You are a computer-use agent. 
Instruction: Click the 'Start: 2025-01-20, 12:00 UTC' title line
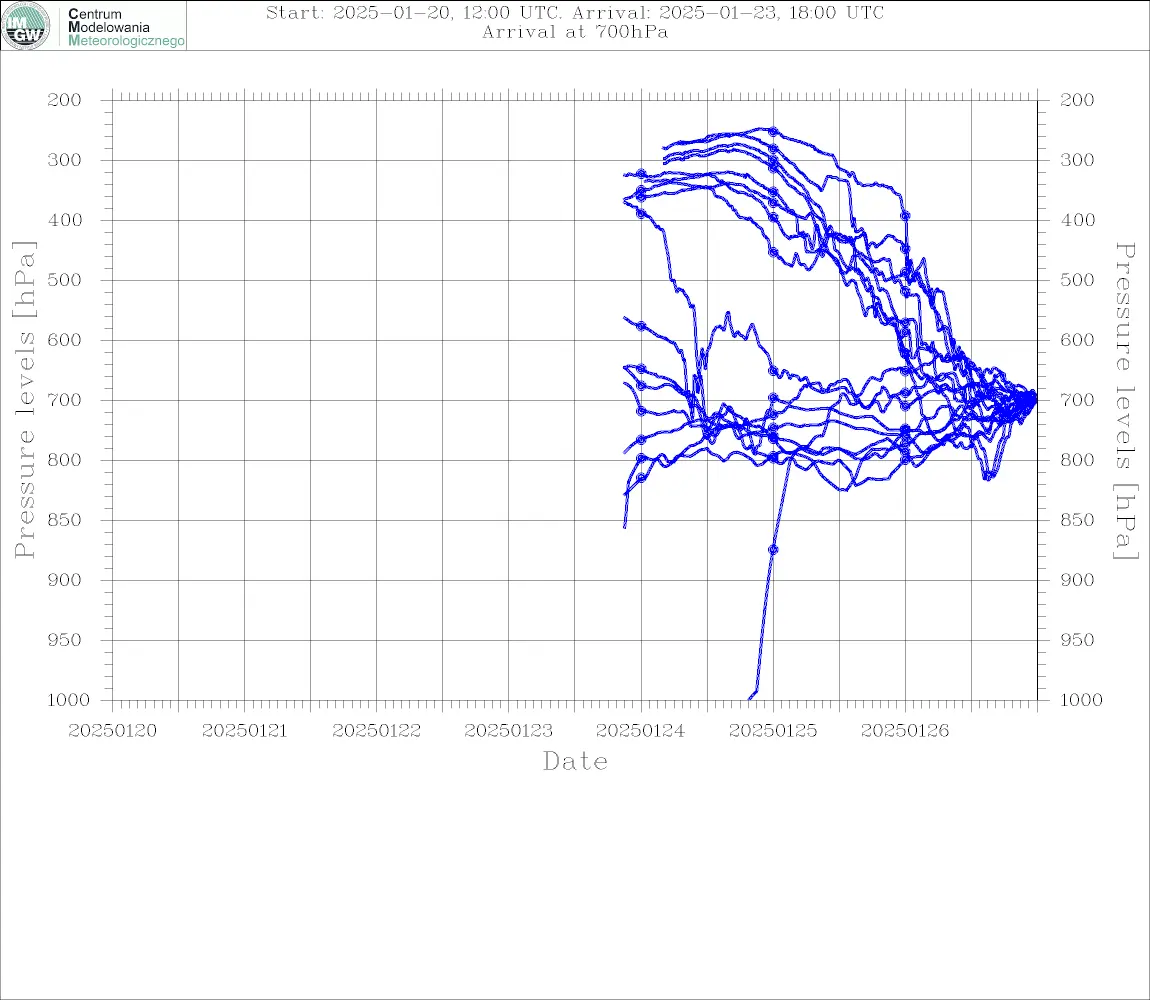coord(575,12)
